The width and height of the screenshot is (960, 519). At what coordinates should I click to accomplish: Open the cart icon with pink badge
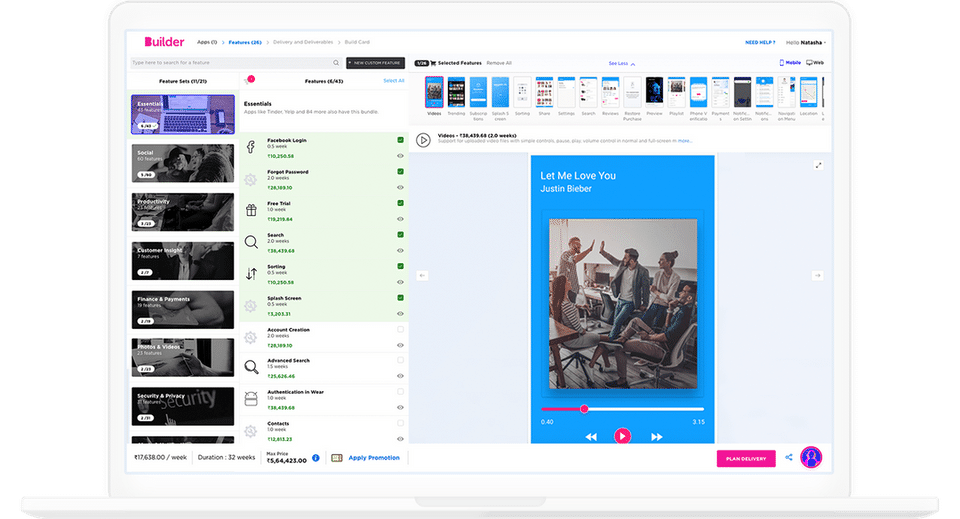coord(249,80)
